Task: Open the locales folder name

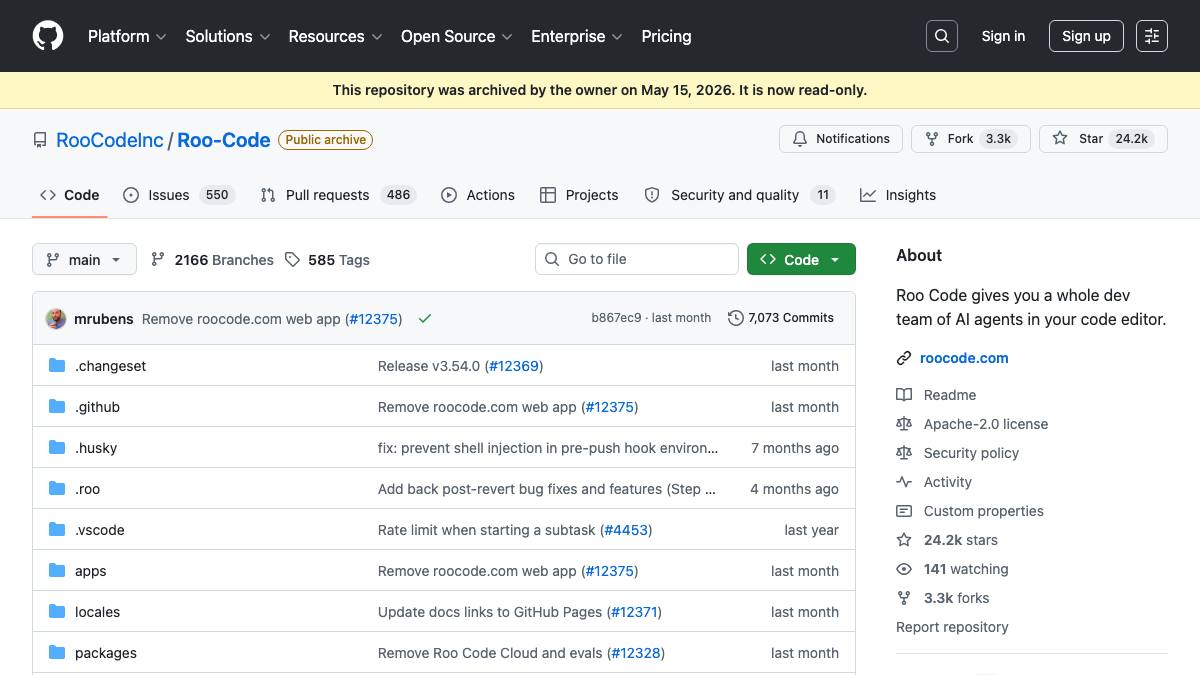Action: pos(97,612)
